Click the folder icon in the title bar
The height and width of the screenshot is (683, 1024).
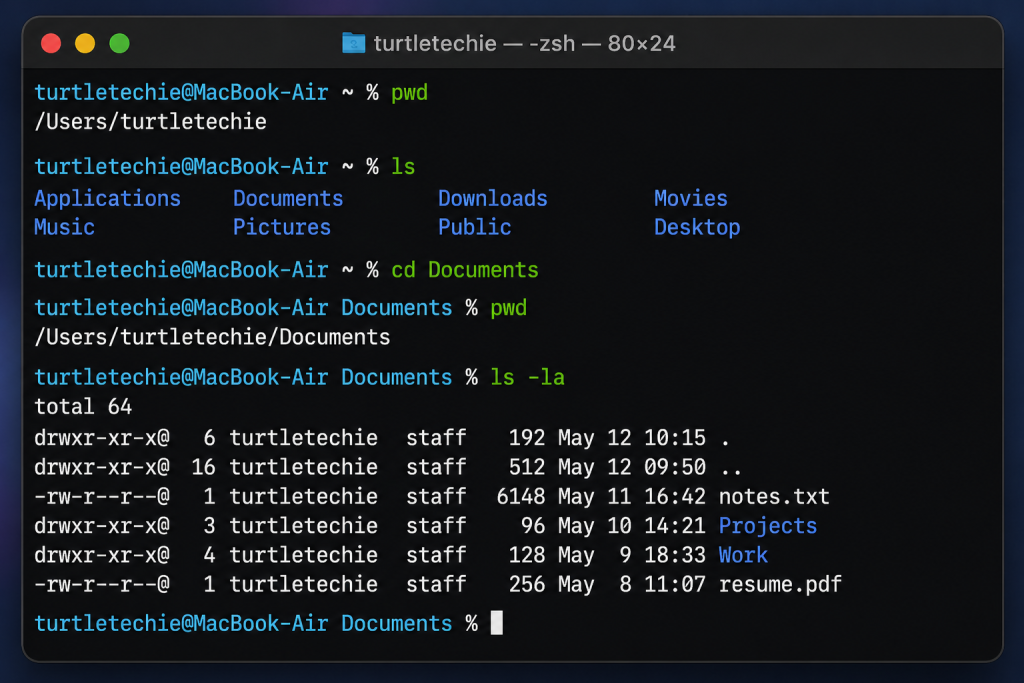pyautogui.click(x=353, y=43)
